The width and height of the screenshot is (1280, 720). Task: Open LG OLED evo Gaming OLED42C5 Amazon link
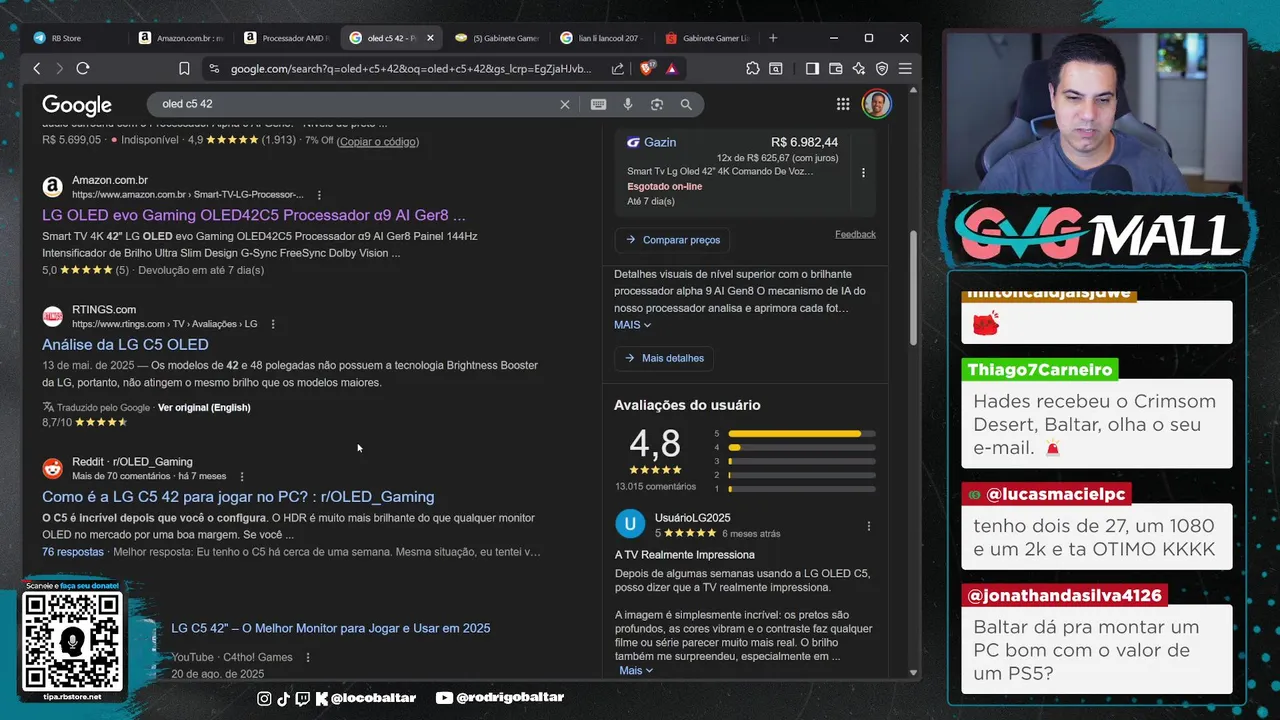[x=254, y=215]
